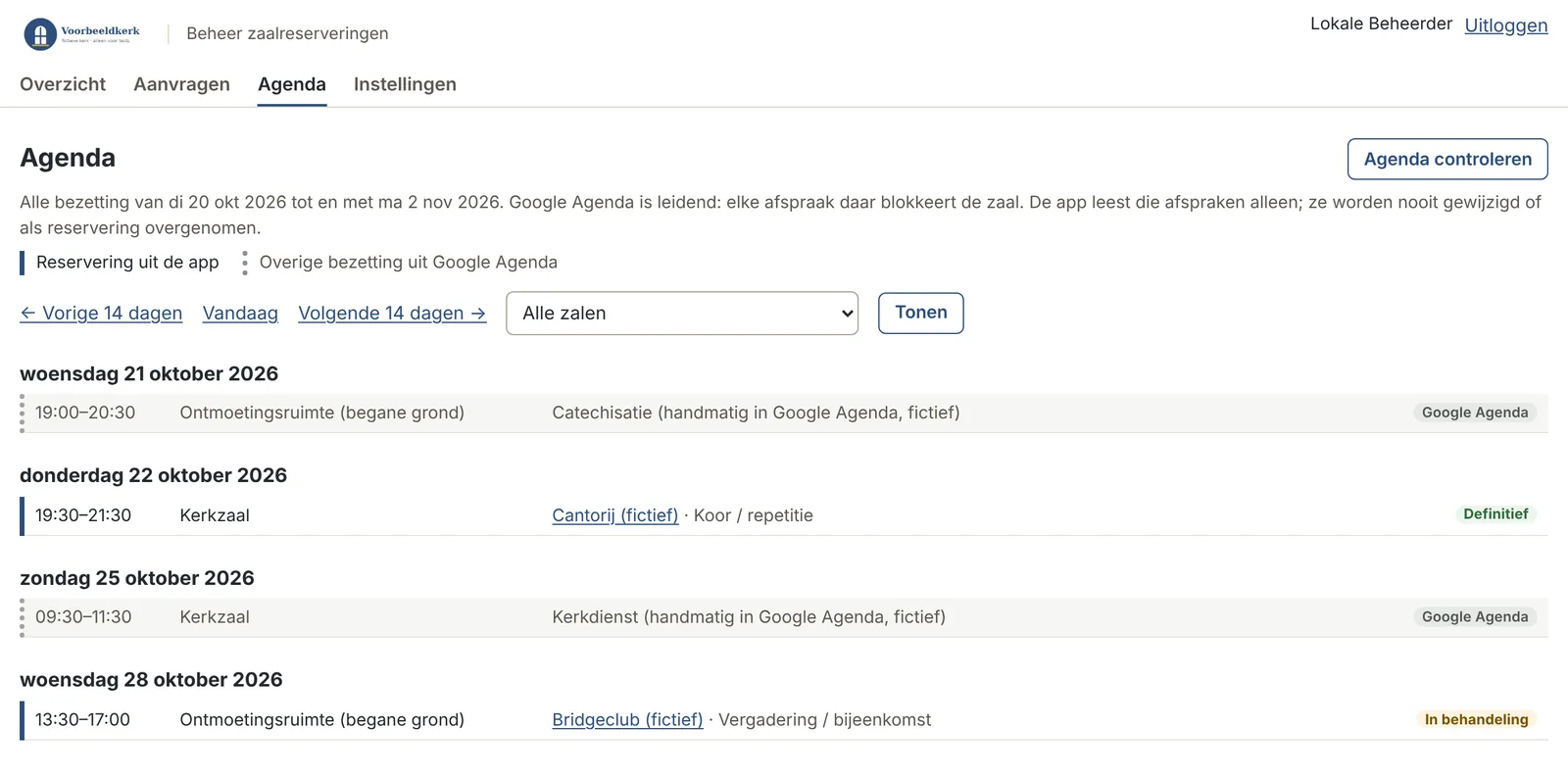Click the text Vergadering / bijeenkomst
The image size is (1568, 777).
click(825, 720)
